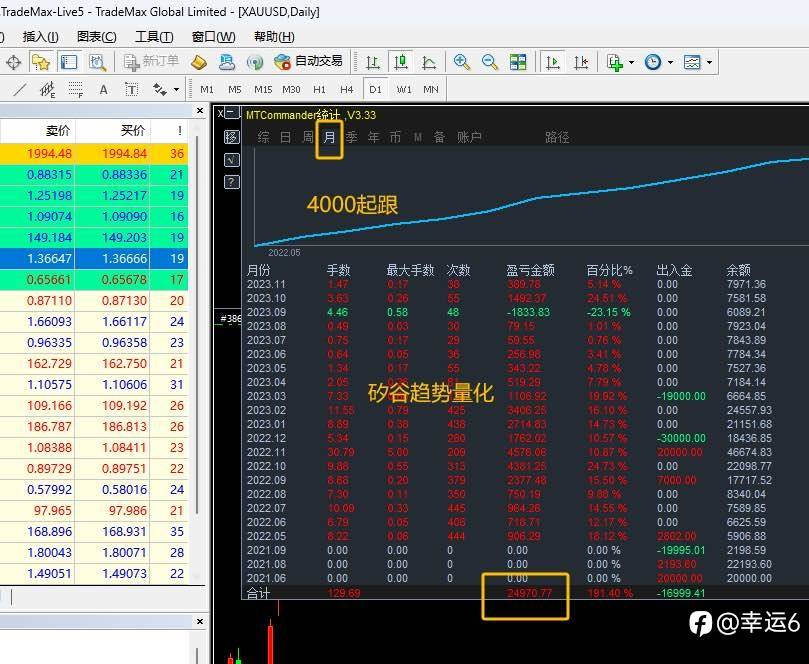This screenshot has width=809, height=664.
Task: Expand the indicators list dropdown arrow
Action: coord(632,62)
